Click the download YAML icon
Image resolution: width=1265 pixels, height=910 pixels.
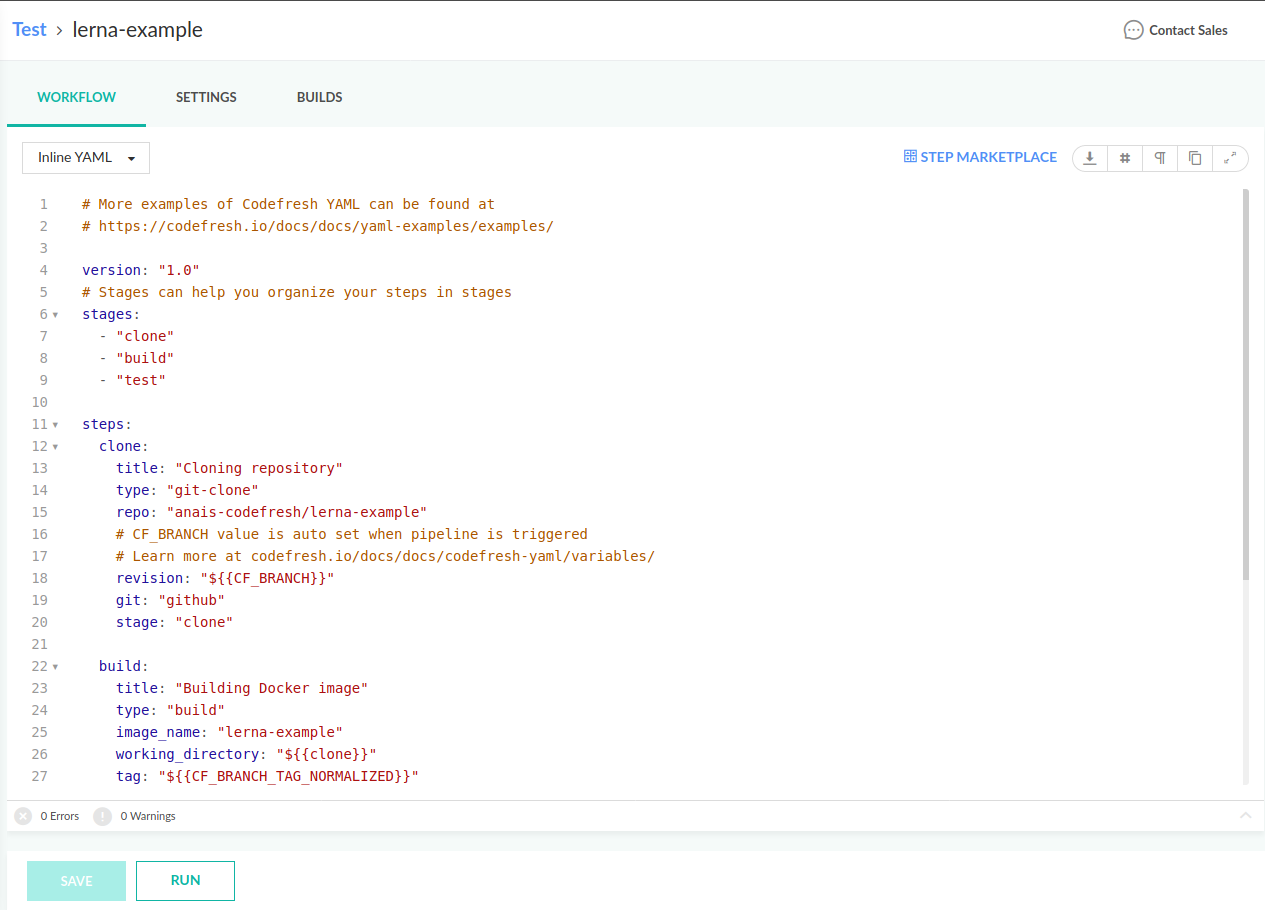(x=1090, y=158)
